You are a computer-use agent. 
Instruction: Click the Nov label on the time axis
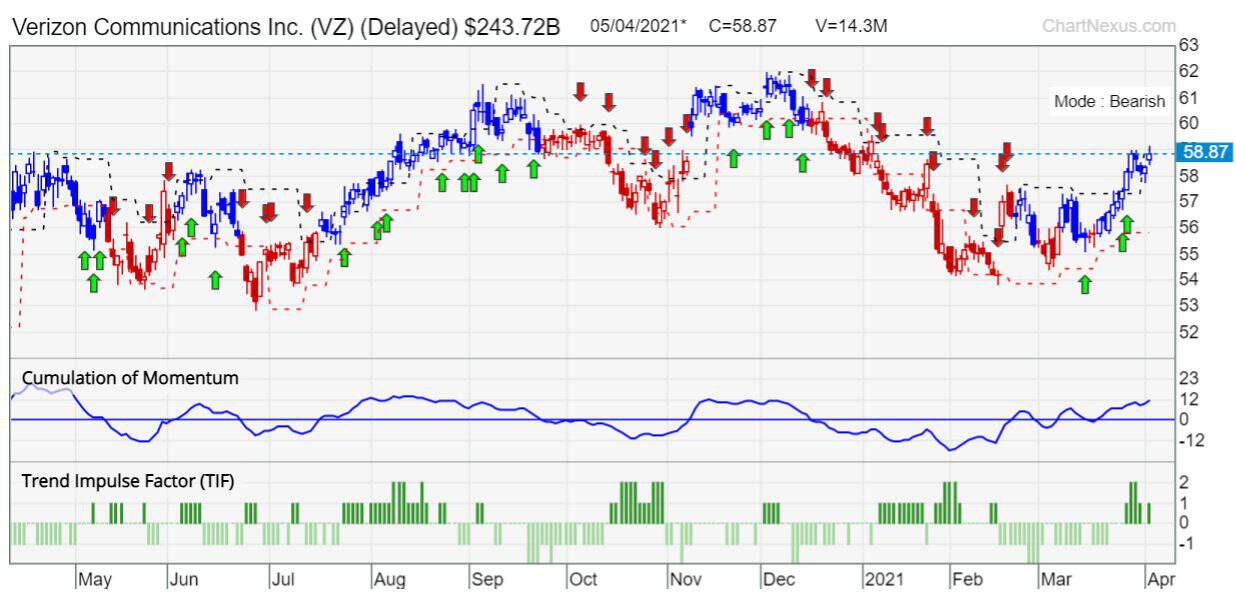point(685,579)
